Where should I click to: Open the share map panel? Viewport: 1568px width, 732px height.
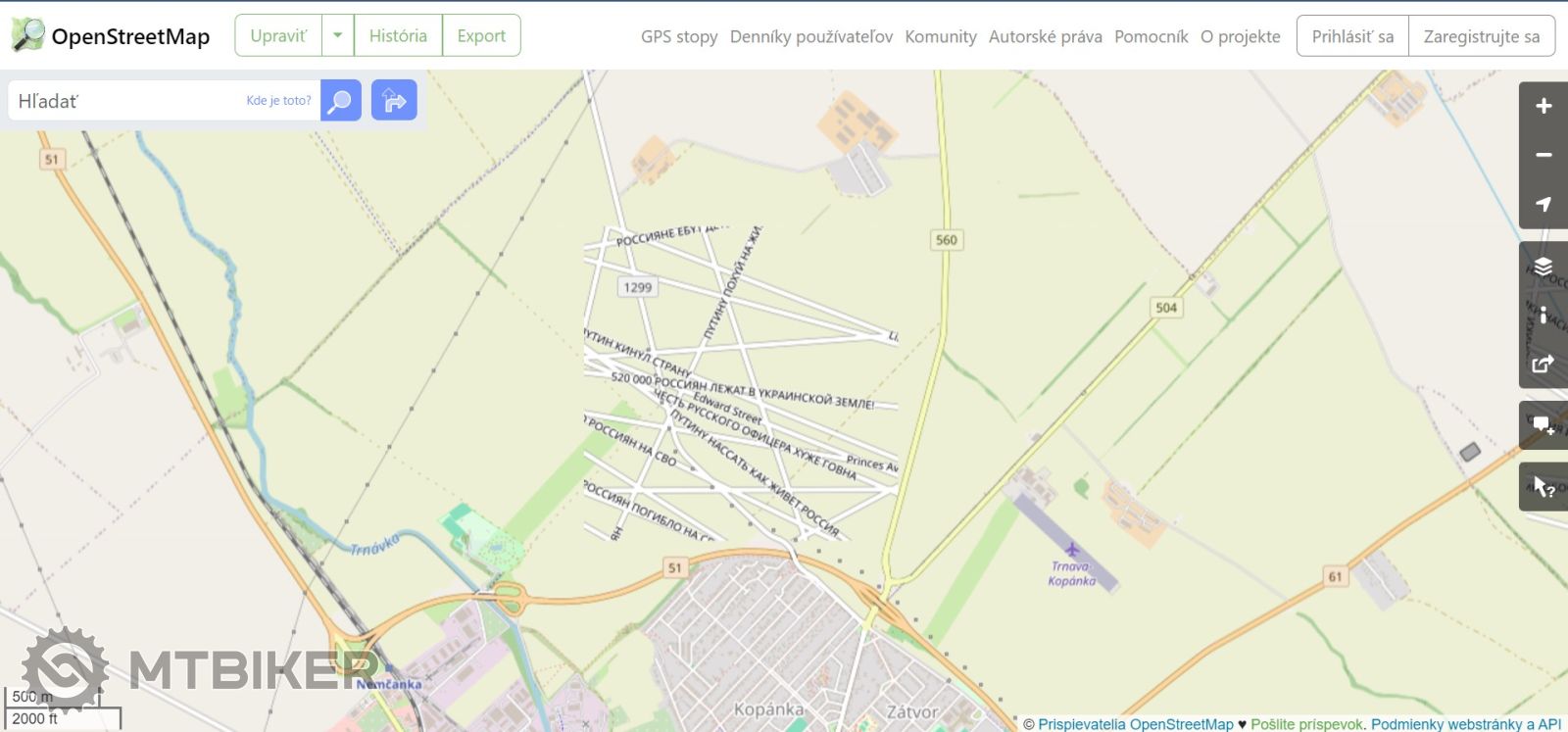tap(1543, 364)
